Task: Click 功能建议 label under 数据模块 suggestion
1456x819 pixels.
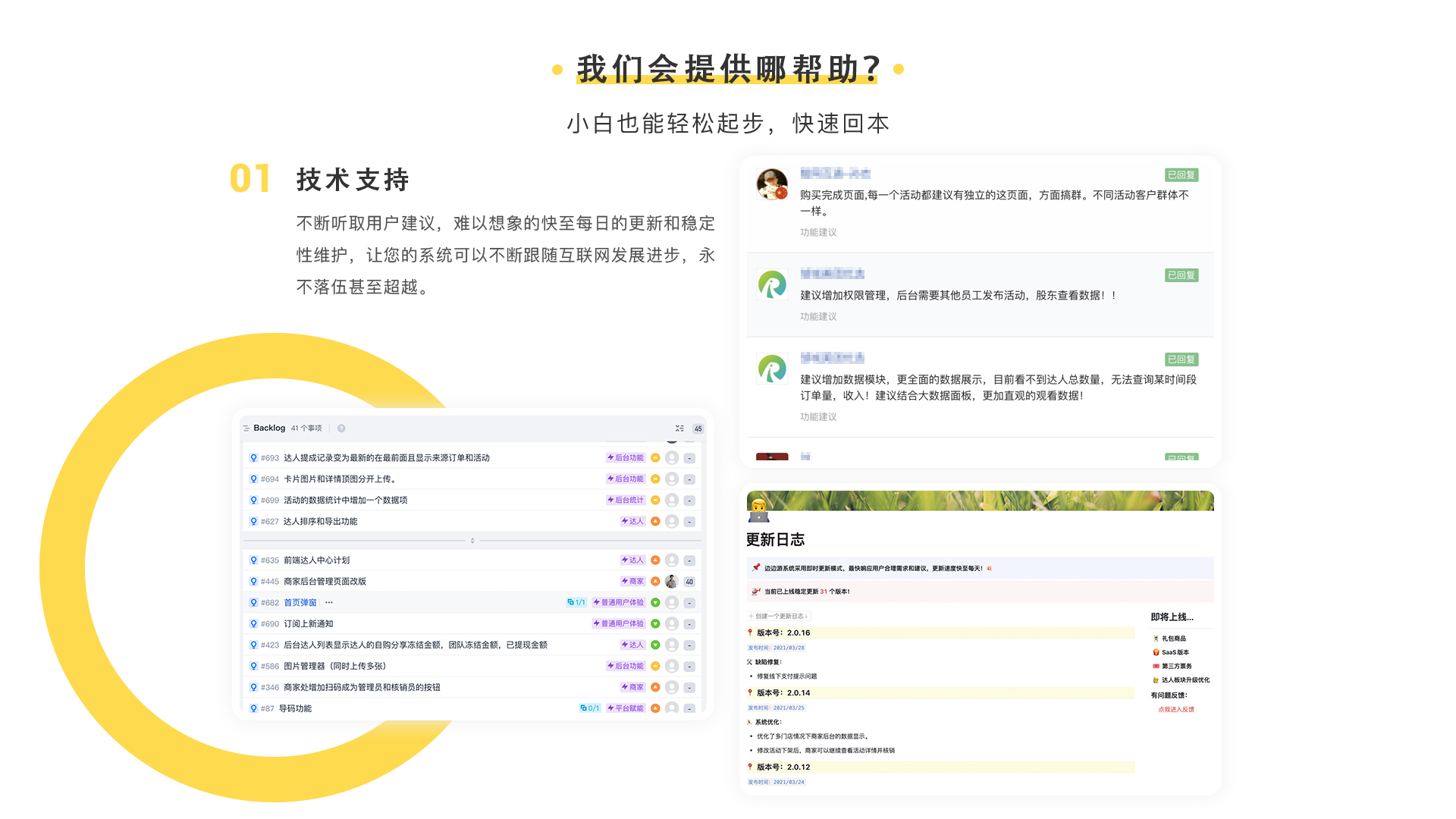Action: point(818,417)
